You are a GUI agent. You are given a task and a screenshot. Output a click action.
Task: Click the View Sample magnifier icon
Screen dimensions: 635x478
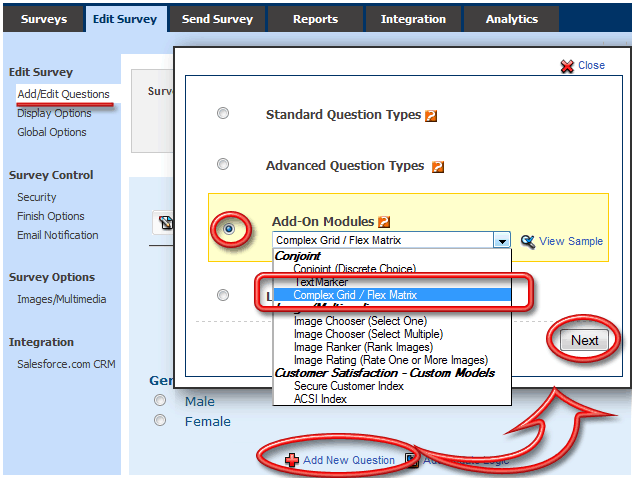click(528, 241)
